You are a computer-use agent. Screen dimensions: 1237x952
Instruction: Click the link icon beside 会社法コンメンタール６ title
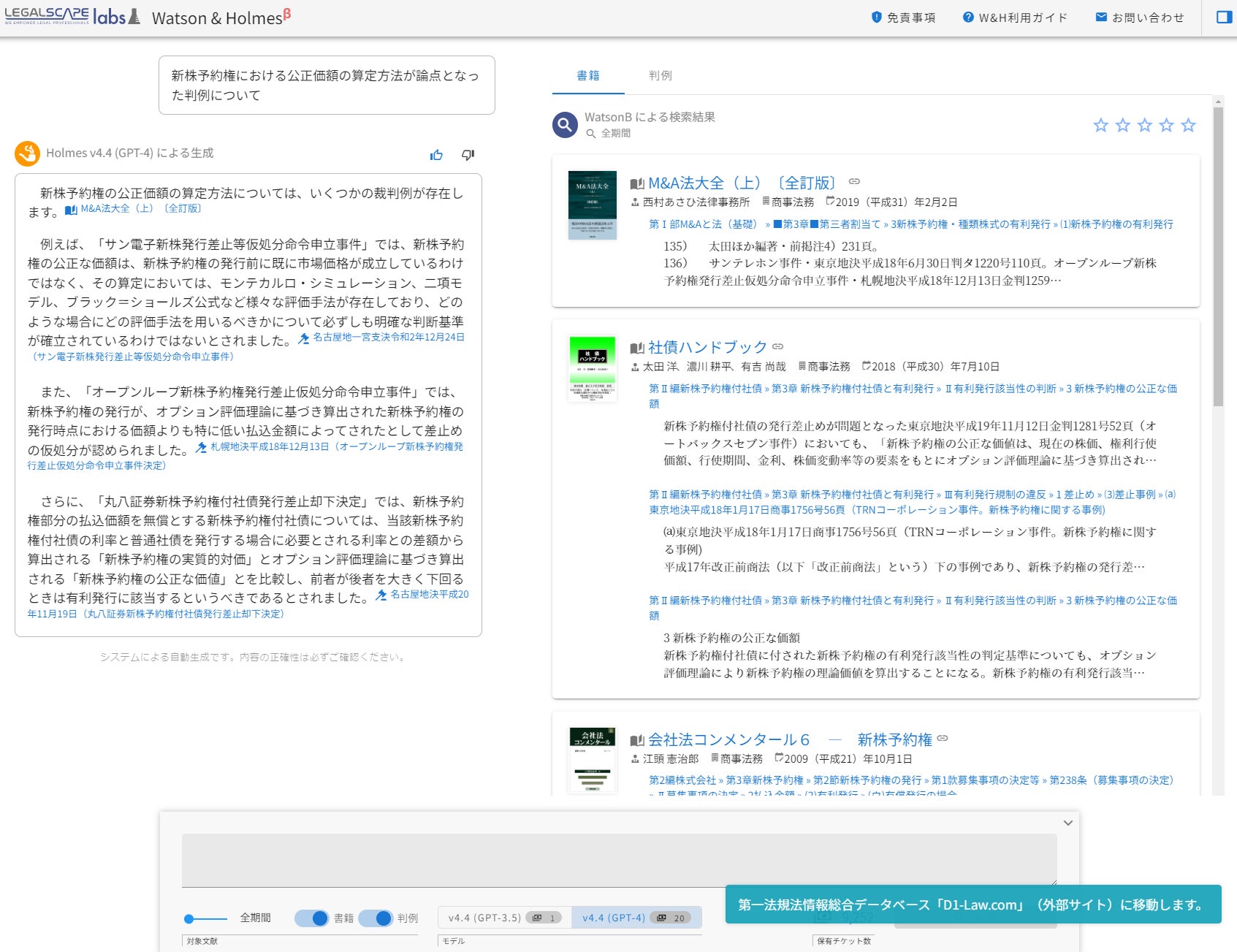coord(943,739)
